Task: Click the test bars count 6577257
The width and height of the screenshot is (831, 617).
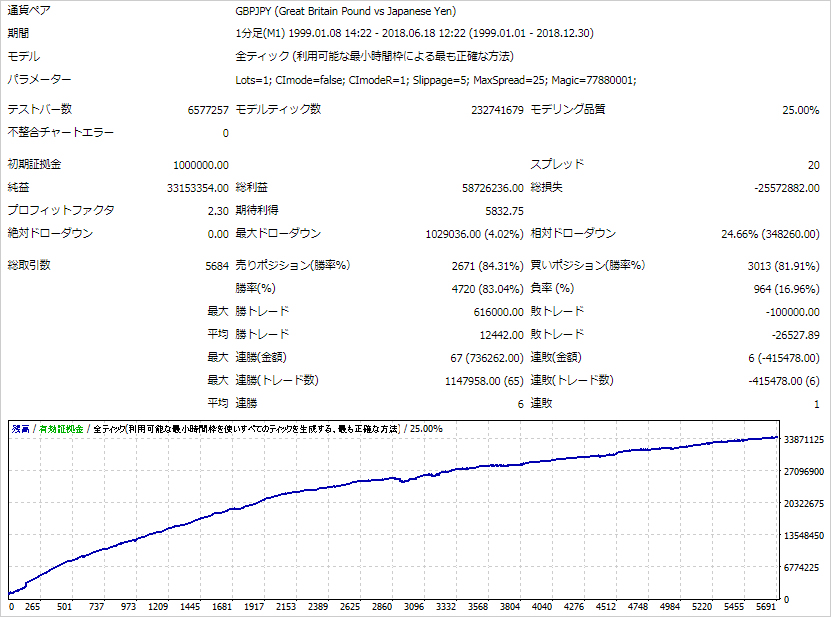Action: [x=208, y=110]
